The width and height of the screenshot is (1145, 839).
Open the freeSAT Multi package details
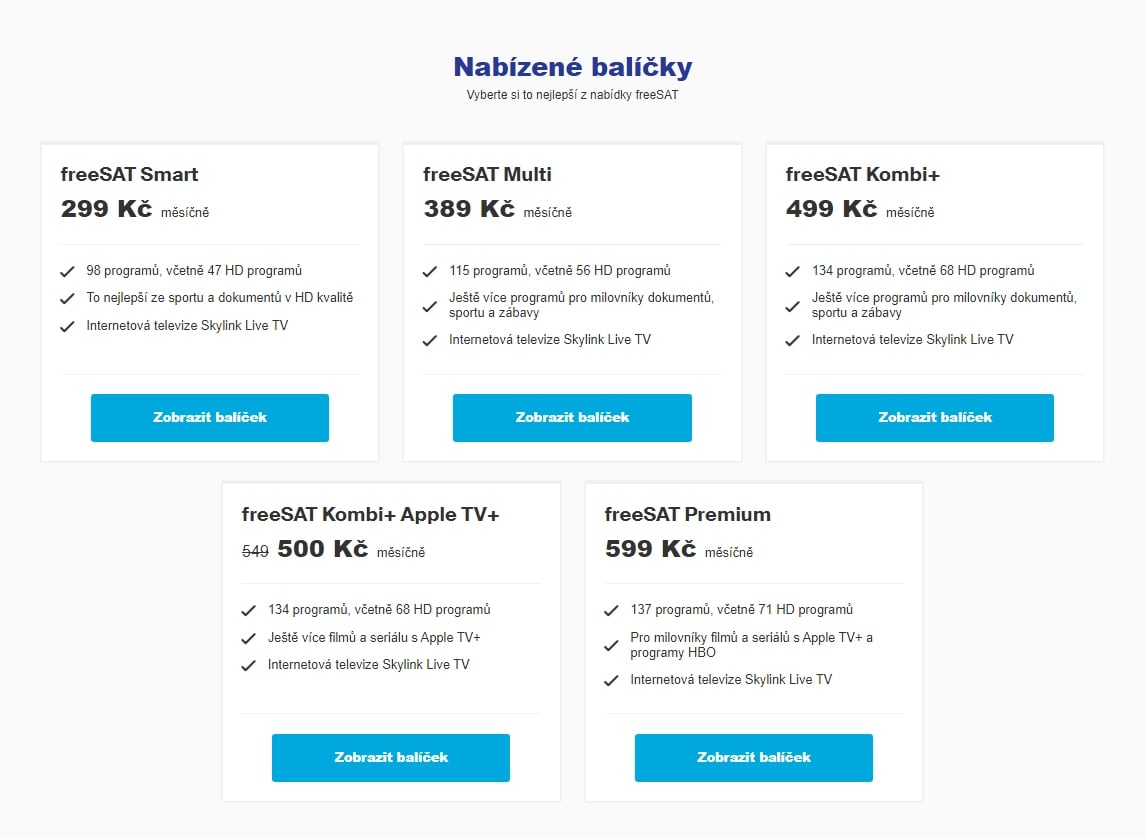click(x=572, y=417)
